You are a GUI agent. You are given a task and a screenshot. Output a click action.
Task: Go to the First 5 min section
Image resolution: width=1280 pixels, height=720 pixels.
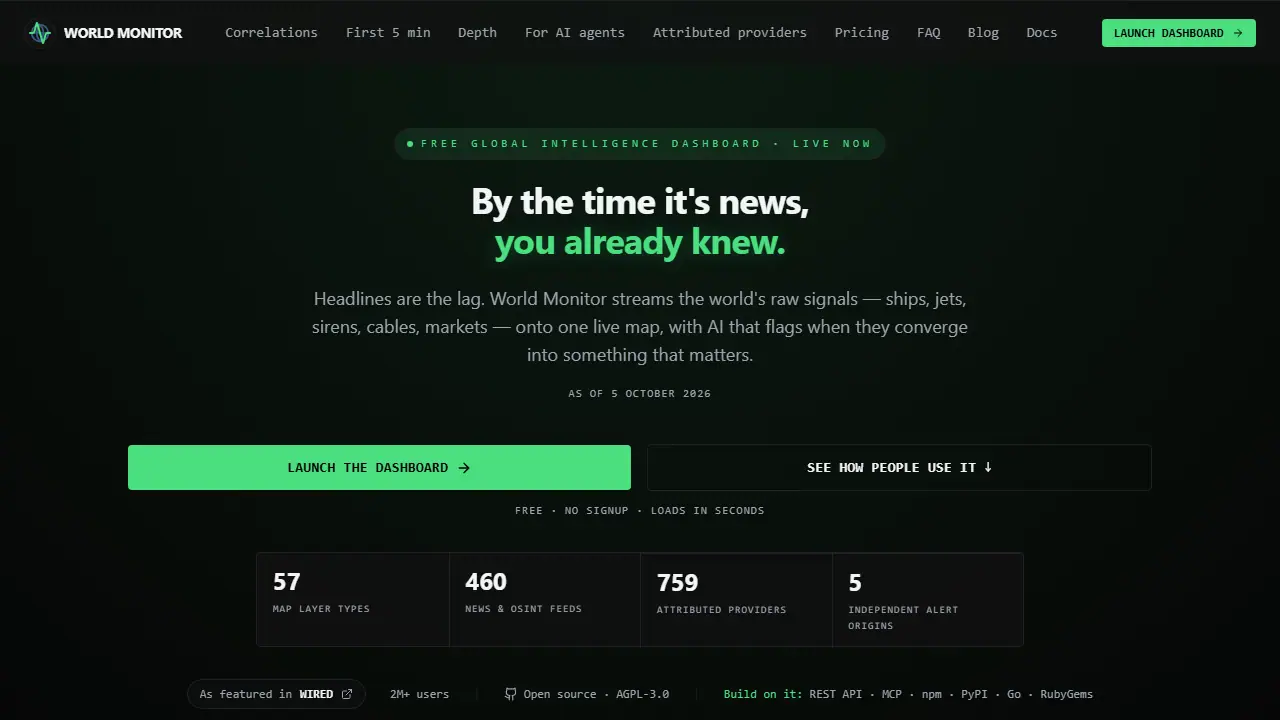[388, 33]
